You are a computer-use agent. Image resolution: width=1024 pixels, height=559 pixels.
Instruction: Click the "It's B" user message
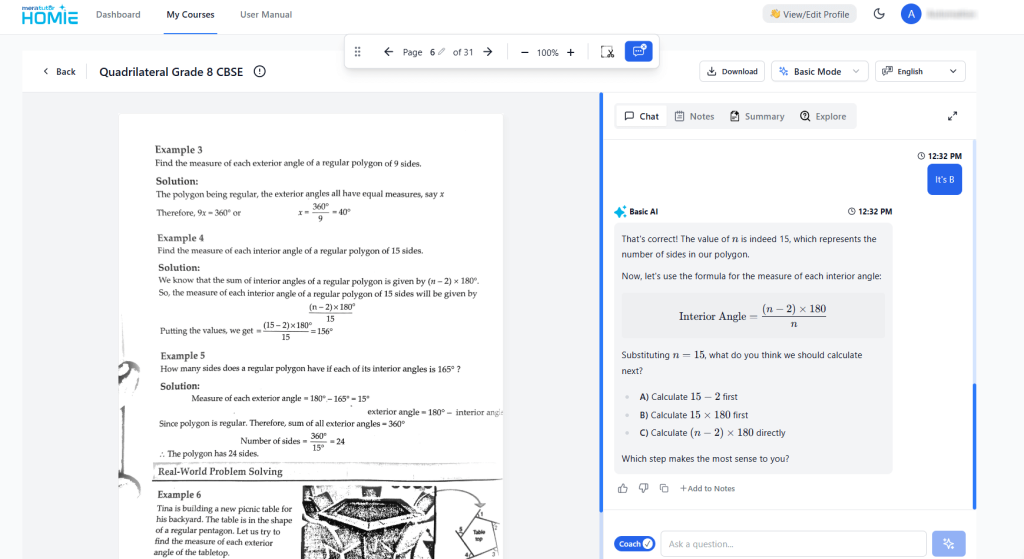944,180
